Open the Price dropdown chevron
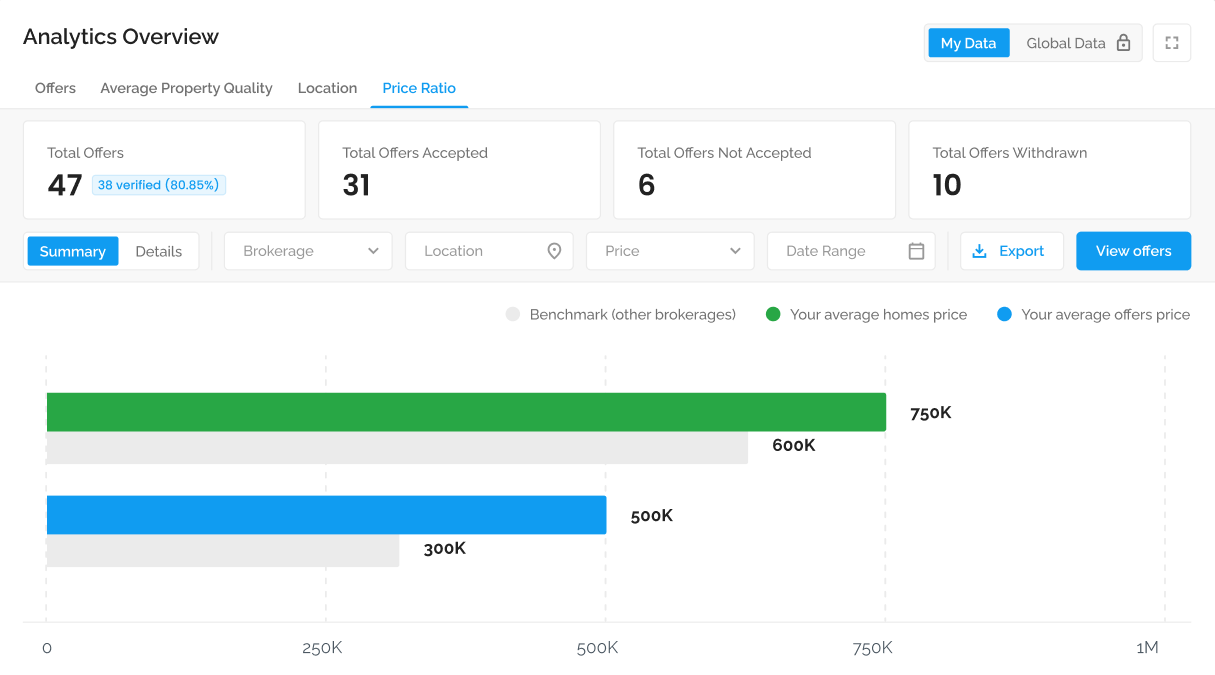1215x675 pixels. 735,251
